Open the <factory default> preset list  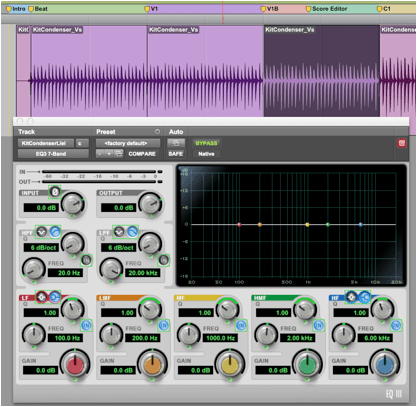pos(128,143)
